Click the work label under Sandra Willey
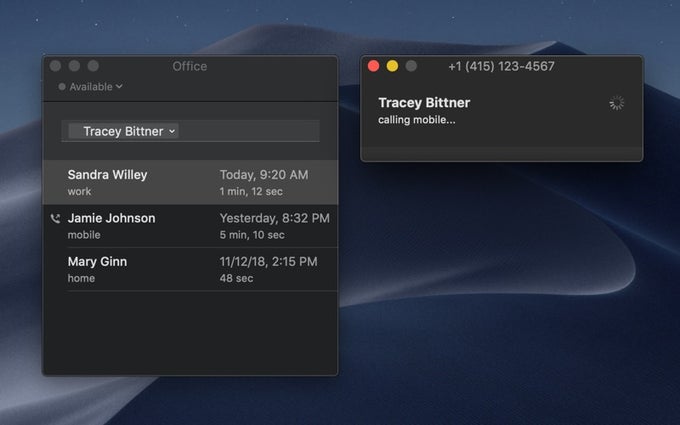Screen dimensions: 680x425 (x=79, y=191)
